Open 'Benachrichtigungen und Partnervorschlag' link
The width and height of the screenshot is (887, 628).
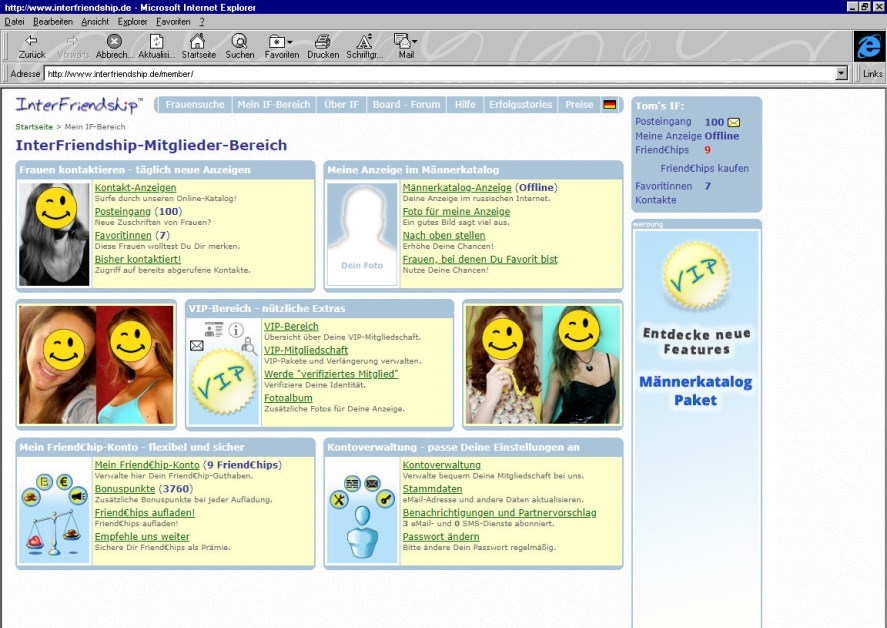500,512
